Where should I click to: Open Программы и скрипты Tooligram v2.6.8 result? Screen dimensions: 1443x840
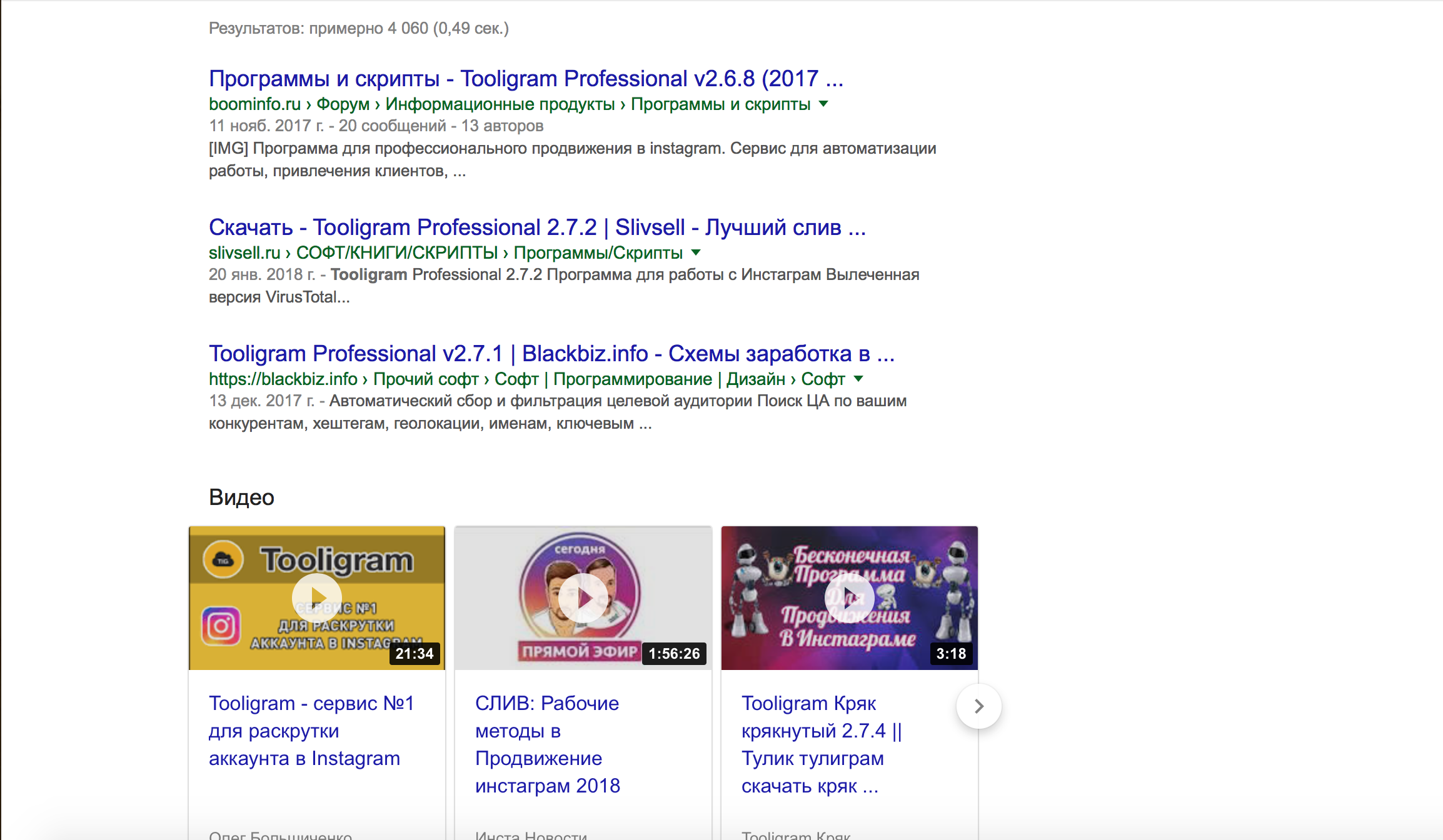tap(525, 79)
